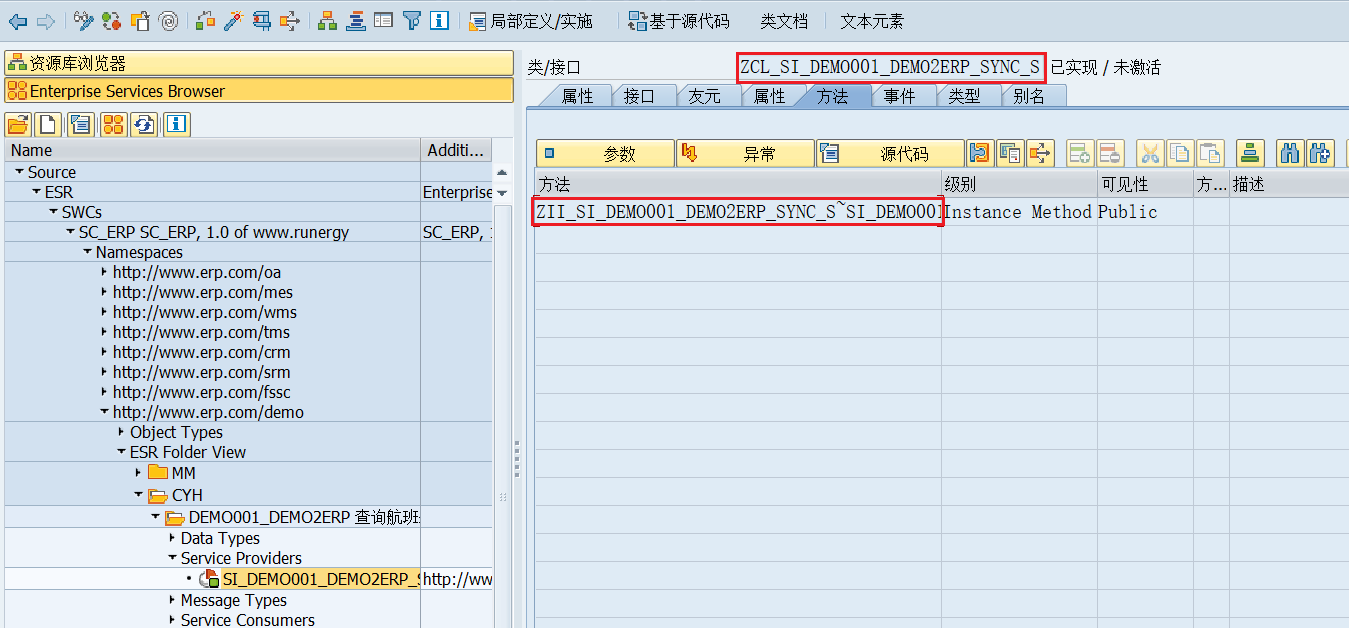Expand the http://www.erp.com/oa namespace
The image size is (1349, 628).
pyautogui.click(x=104, y=272)
